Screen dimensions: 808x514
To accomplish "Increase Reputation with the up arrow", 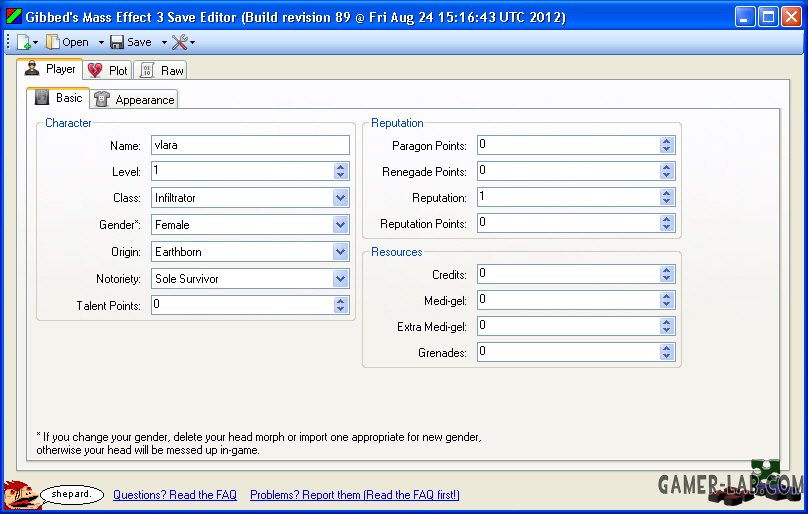I will pyautogui.click(x=666, y=192).
